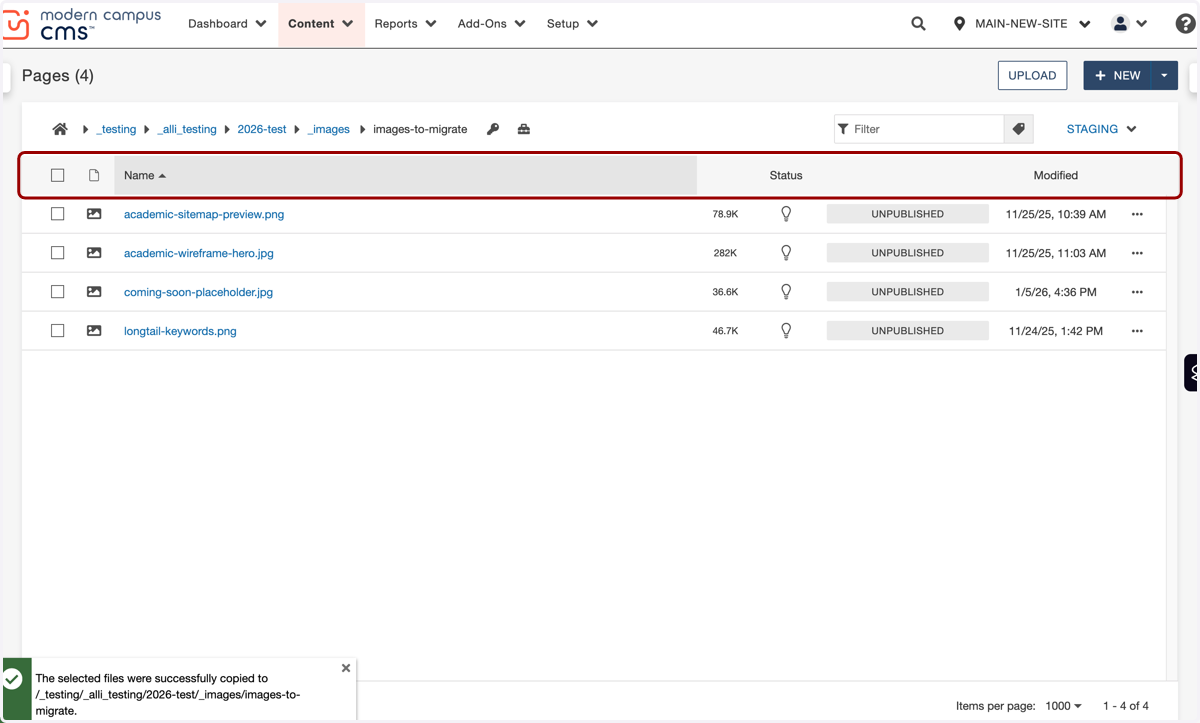Navigate to 2026-test breadcrumb link
The width and height of the screenshot is (1200, 723).
(262, 129)
